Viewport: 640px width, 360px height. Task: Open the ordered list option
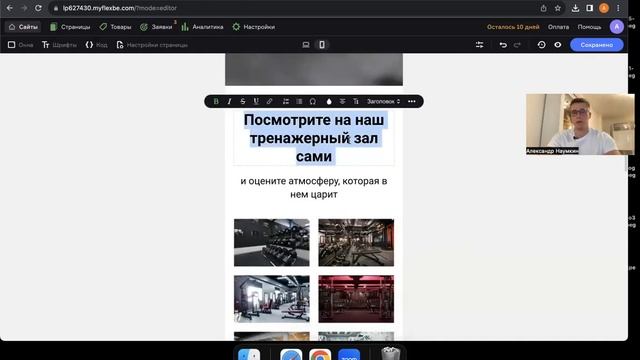point(286,101)
